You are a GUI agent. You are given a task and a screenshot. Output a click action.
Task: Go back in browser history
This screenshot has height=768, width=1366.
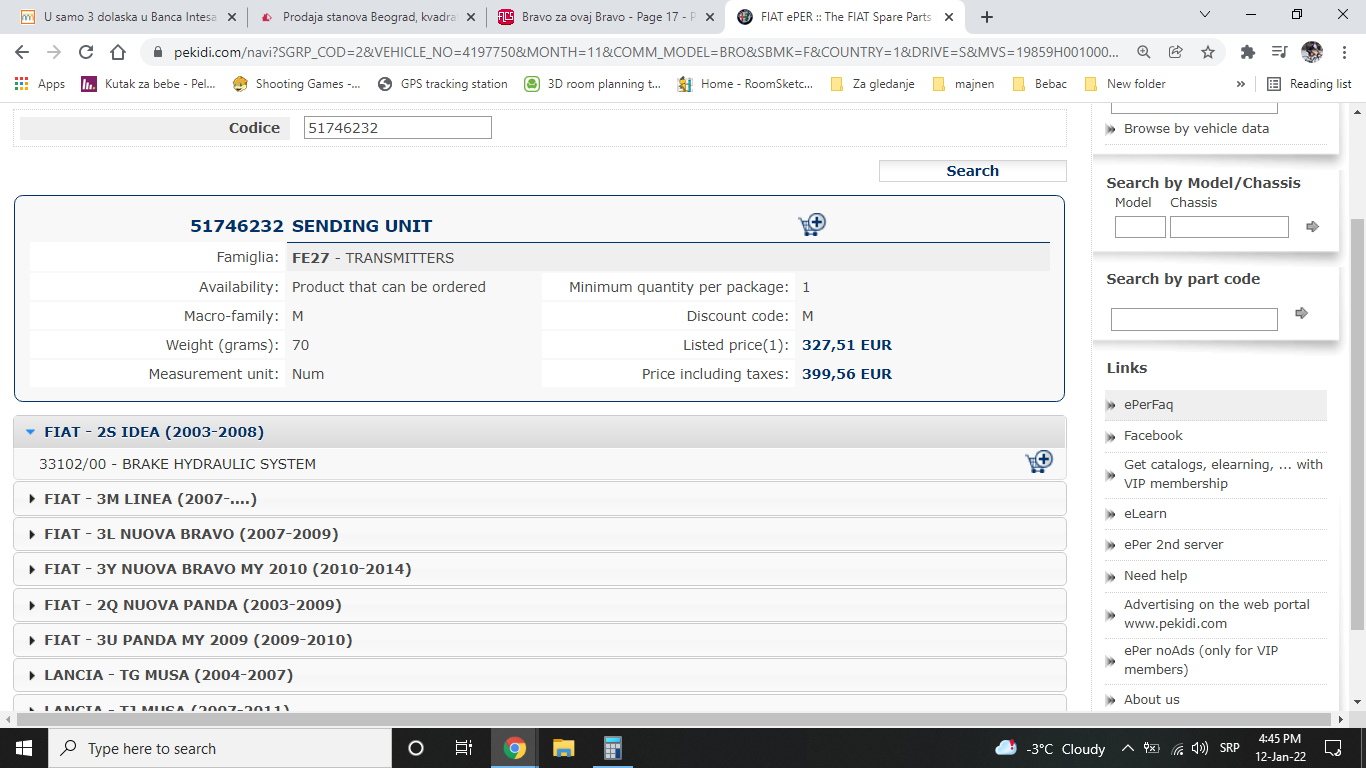(23, 53)
